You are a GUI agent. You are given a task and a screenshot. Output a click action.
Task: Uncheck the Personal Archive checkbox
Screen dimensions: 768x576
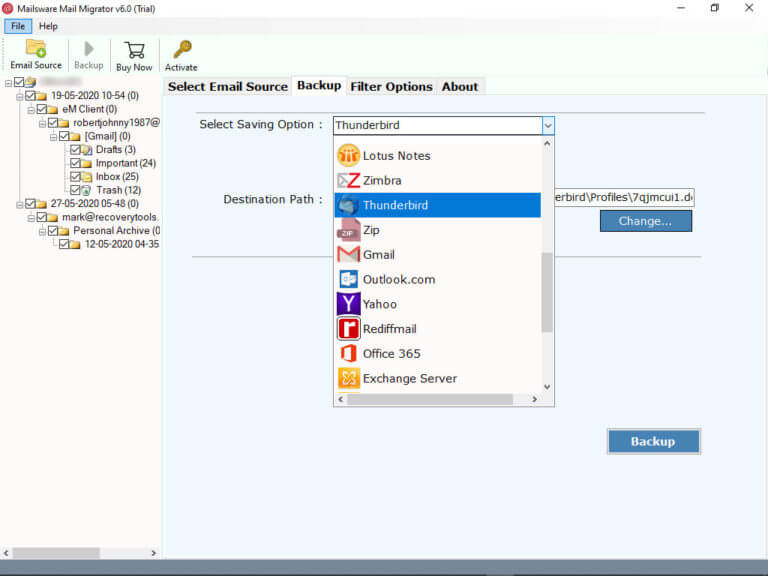coord(52,231)
